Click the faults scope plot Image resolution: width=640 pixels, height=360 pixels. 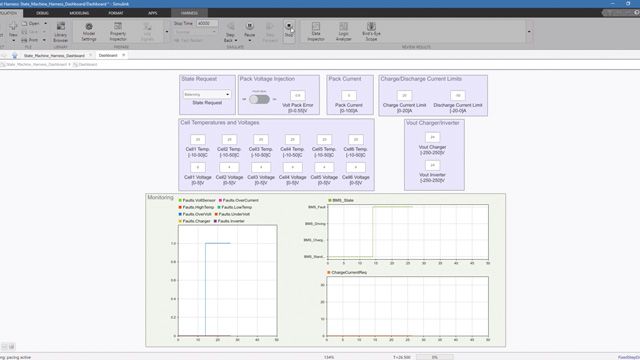[x=227, y=280]
